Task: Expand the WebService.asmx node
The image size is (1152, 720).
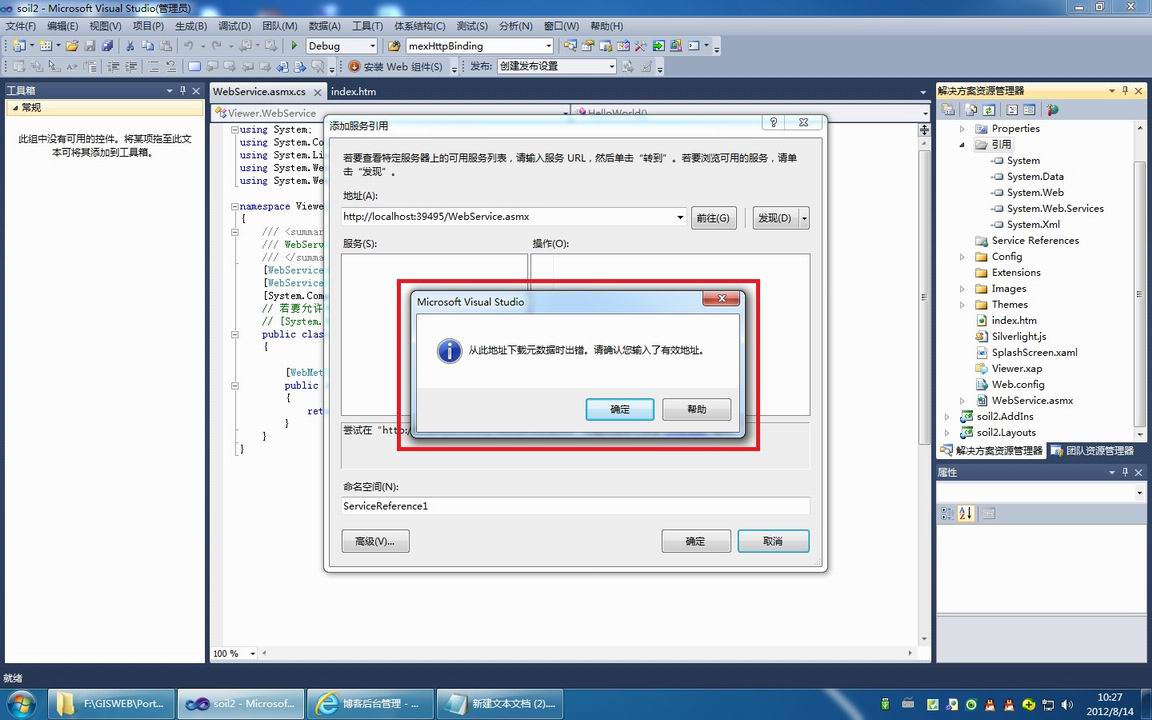Action: tap(962, 400)
